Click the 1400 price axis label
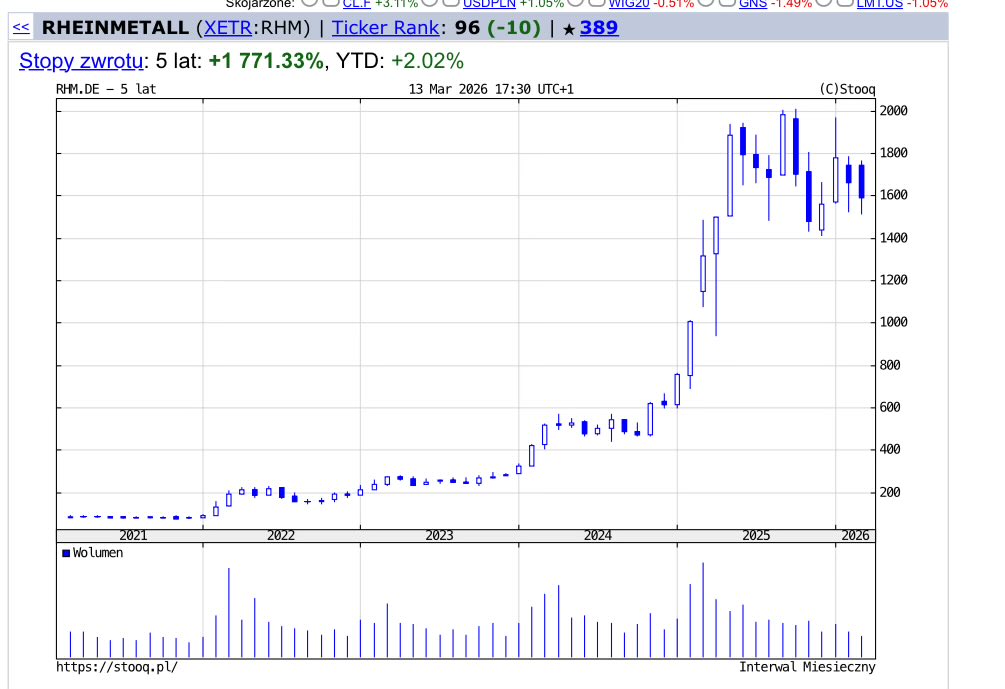 [893, 238]
